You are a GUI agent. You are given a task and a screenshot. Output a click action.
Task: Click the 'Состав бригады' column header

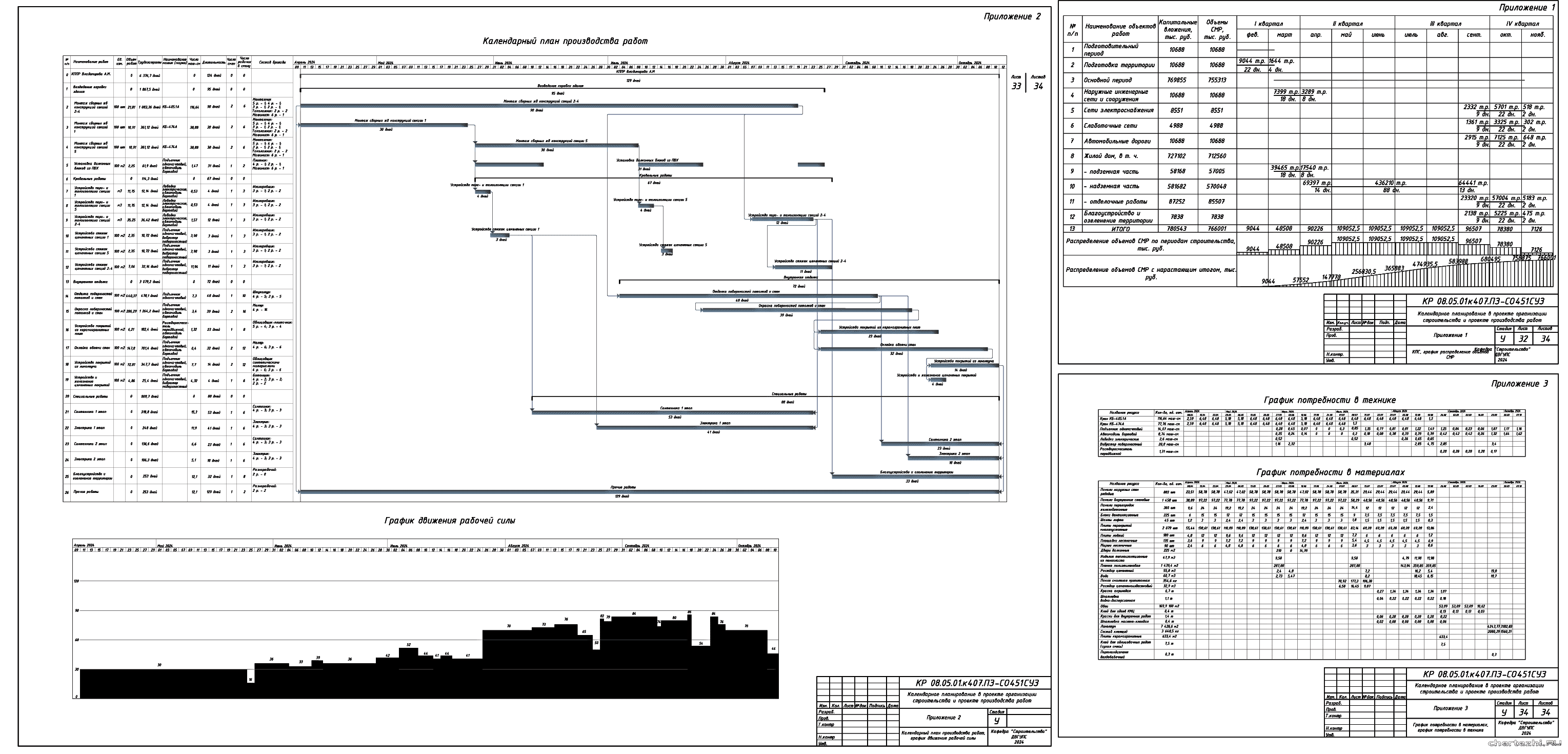272,62
